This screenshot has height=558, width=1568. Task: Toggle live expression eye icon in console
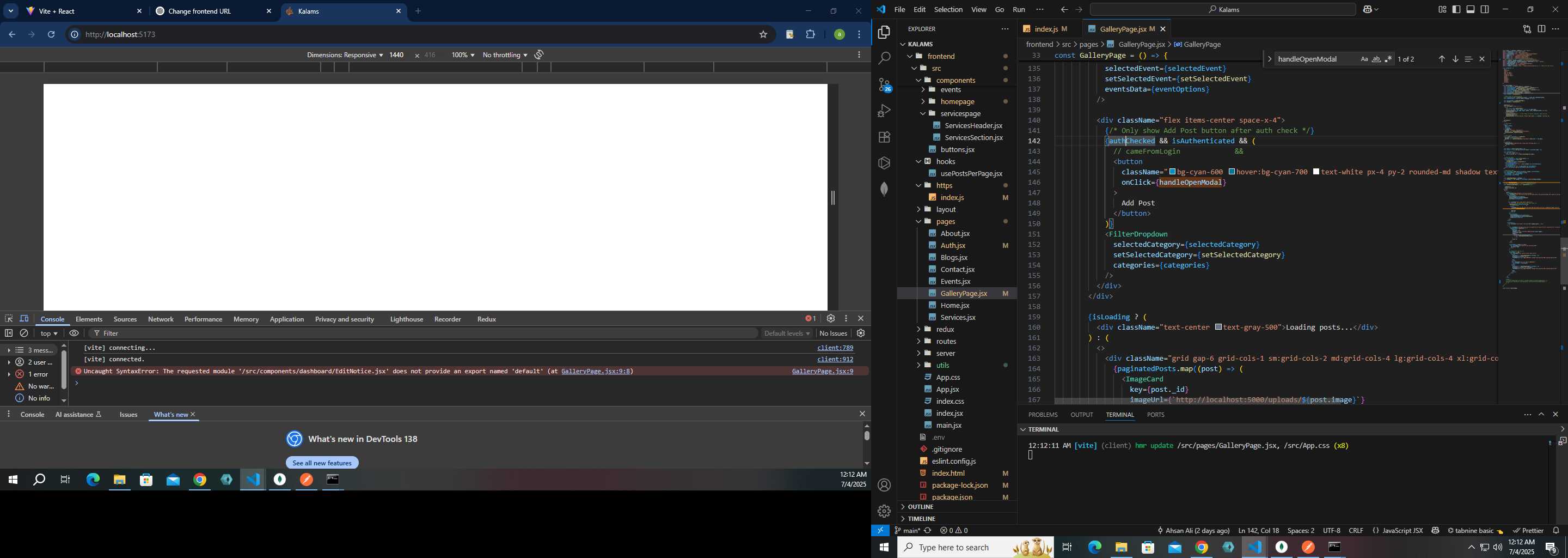coord(74,334)
